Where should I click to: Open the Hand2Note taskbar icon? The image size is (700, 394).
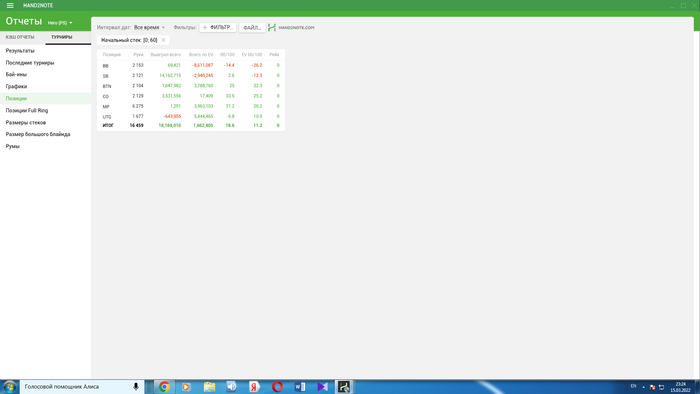pyautogui.click(x=344, y=387)
